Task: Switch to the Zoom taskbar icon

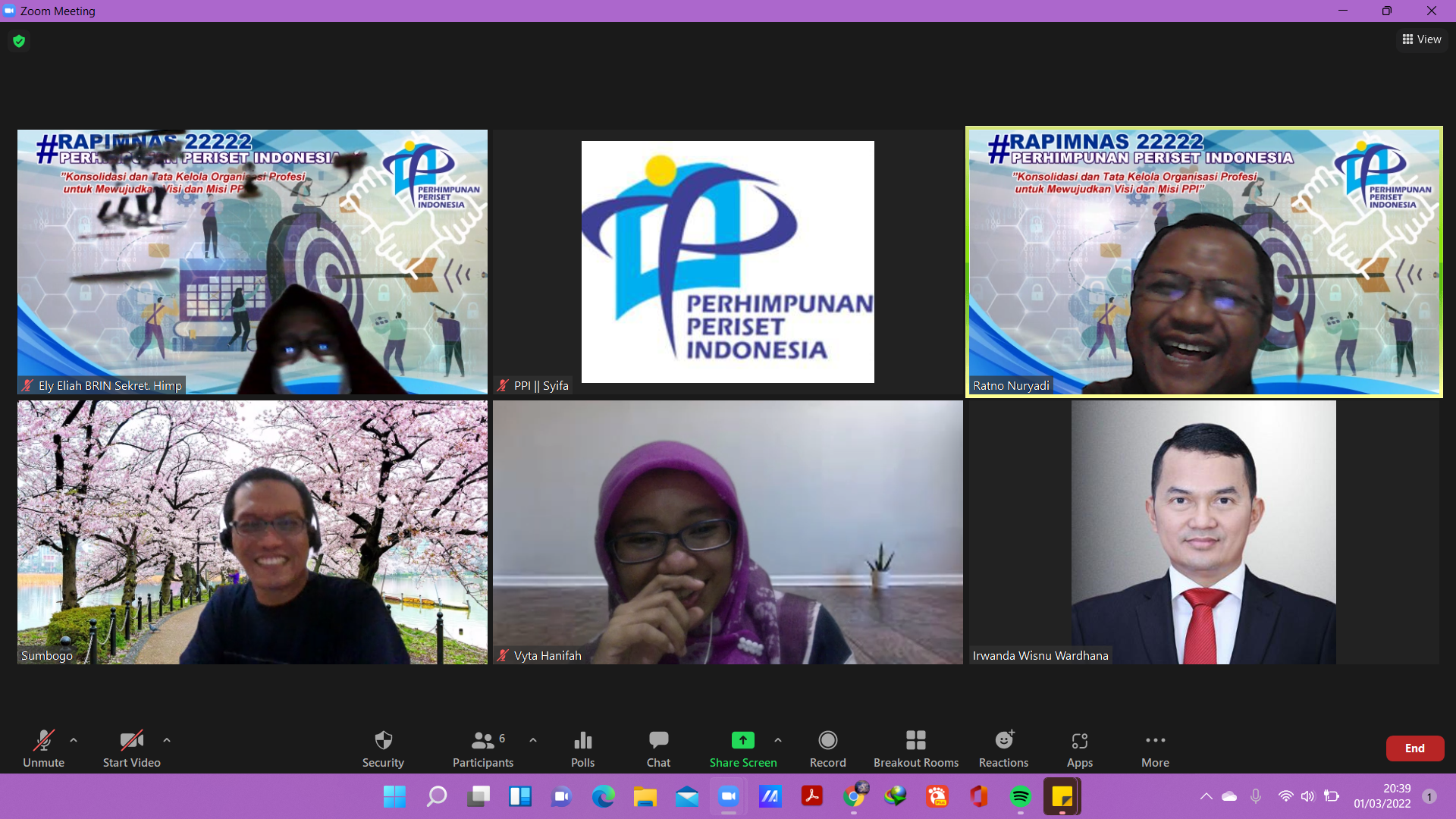Action: (x=729, y=796)
